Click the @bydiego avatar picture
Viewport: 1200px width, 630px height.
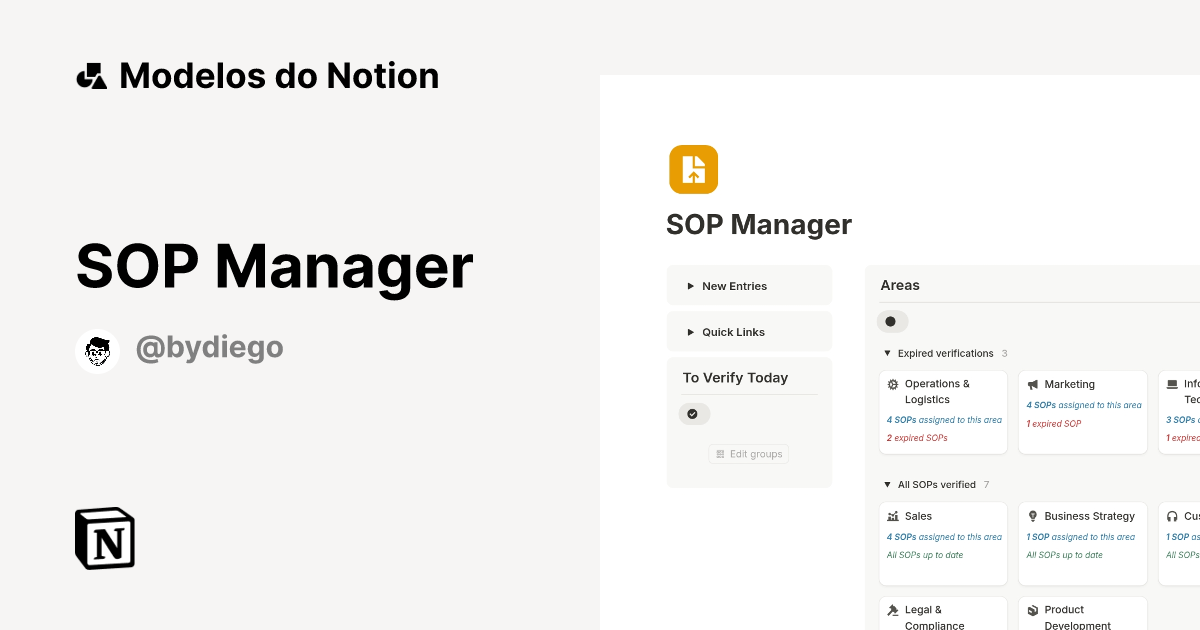click(97, 350)
